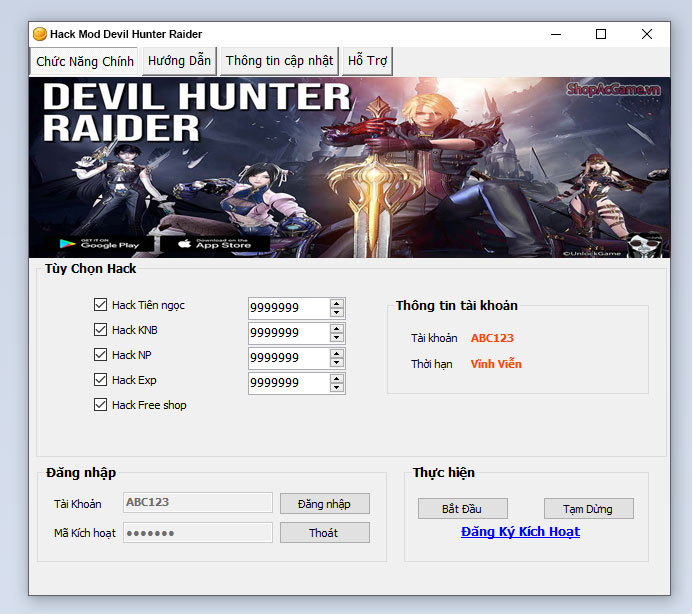The height and width of the screenshot is (616, 693).
Task: Decrease the Hack KNB value with down arrow
Action: (x=337, y=338)
